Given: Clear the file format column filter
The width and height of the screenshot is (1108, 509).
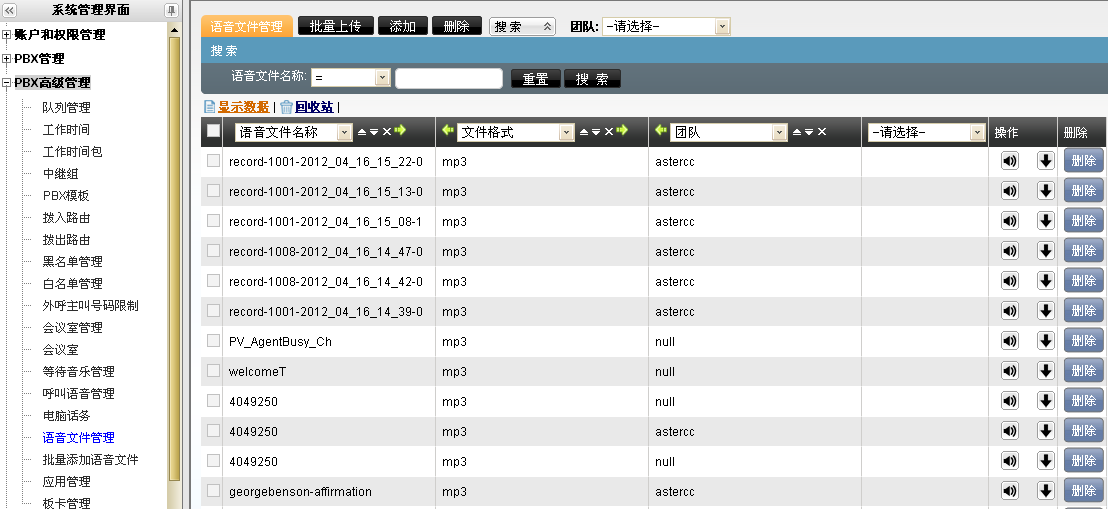Looking at the screenshot, I should (x=608, y=132).
